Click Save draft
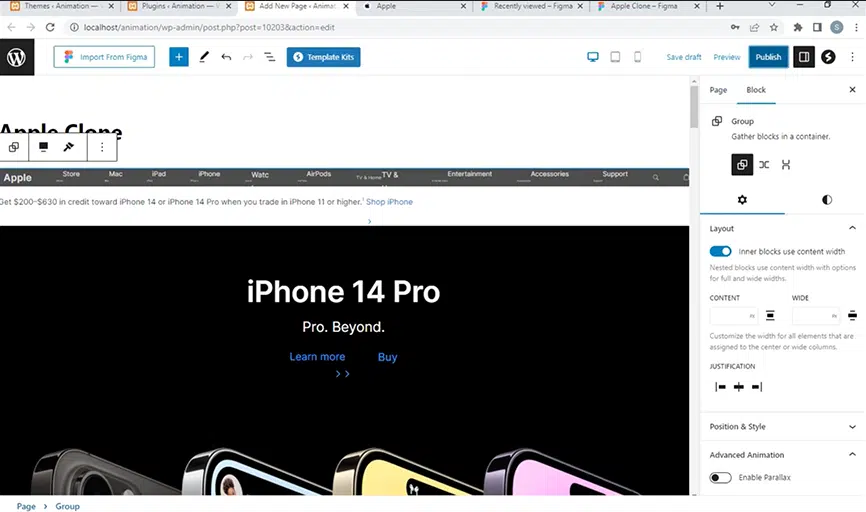 click(x=684, y=57)
